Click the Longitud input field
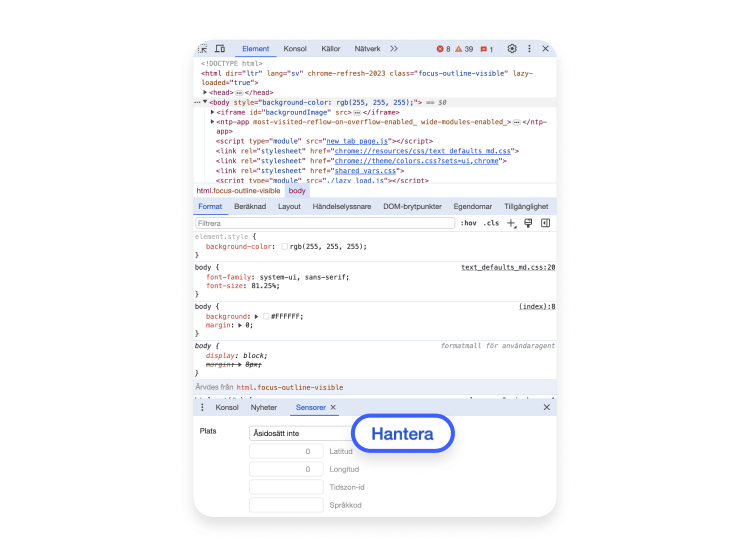The height and width of the screenshot is (557, 750). click(x=286, y=470)
